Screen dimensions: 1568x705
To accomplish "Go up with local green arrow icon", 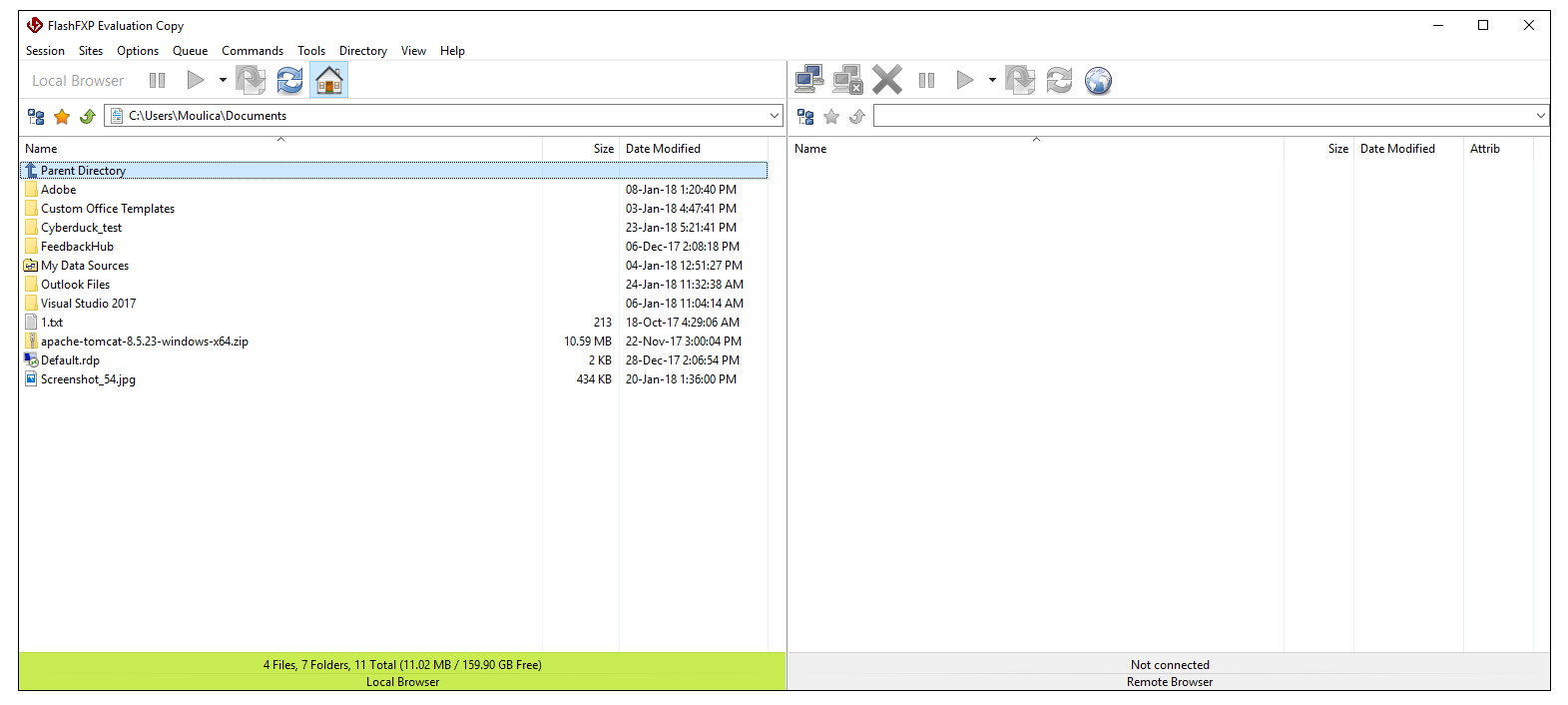I will (x=88, y=117).
